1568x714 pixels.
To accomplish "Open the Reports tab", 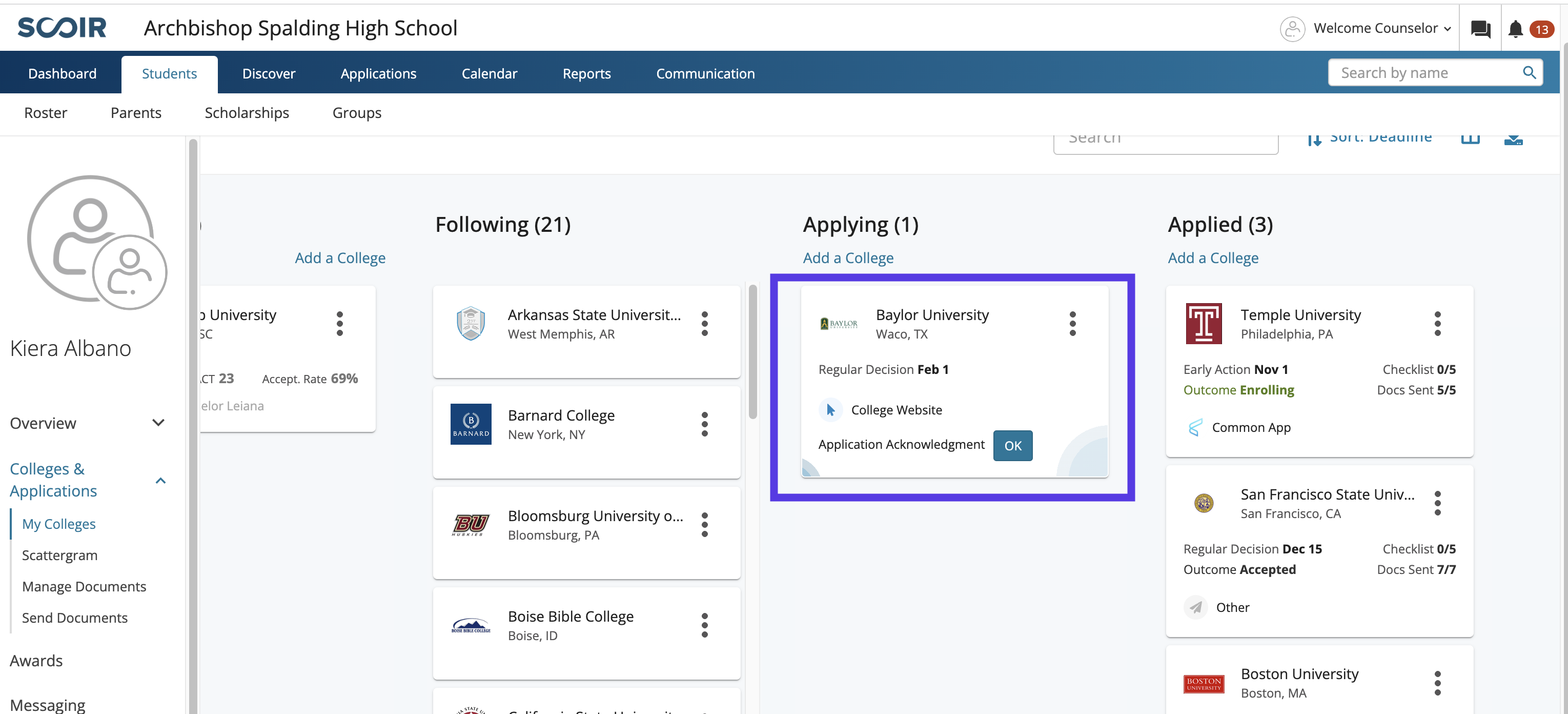I will (x=586, y=74).
